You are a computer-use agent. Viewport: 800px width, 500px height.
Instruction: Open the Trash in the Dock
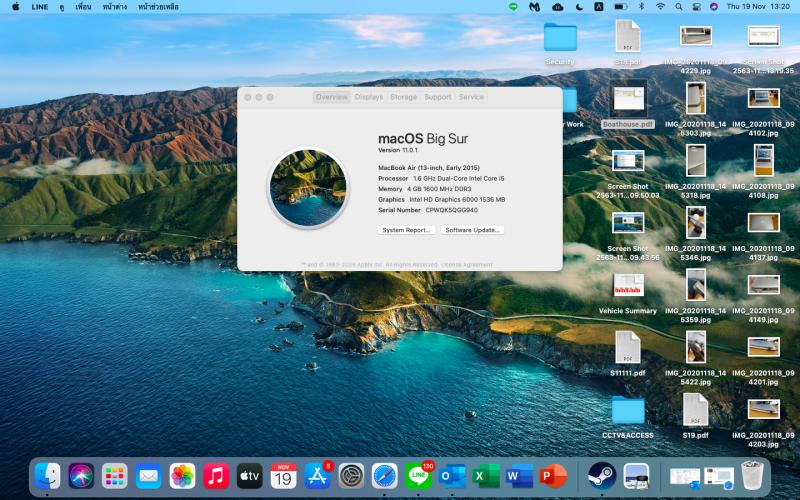[752, 476]
